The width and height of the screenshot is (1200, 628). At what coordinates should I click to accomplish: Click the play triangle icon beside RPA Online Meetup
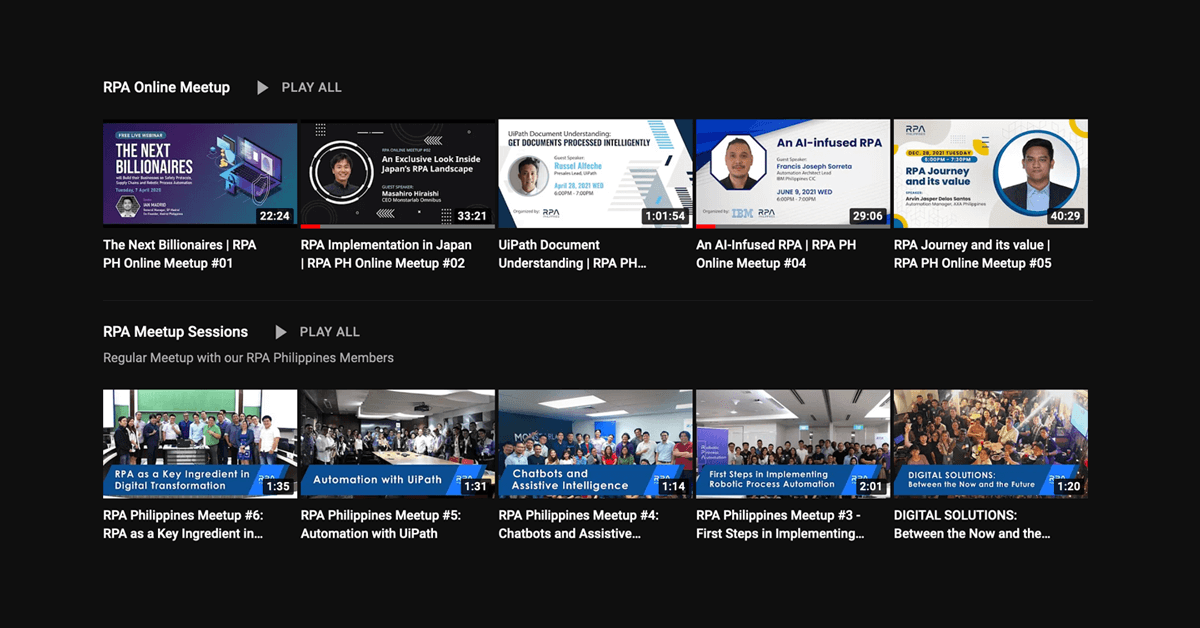263,88
